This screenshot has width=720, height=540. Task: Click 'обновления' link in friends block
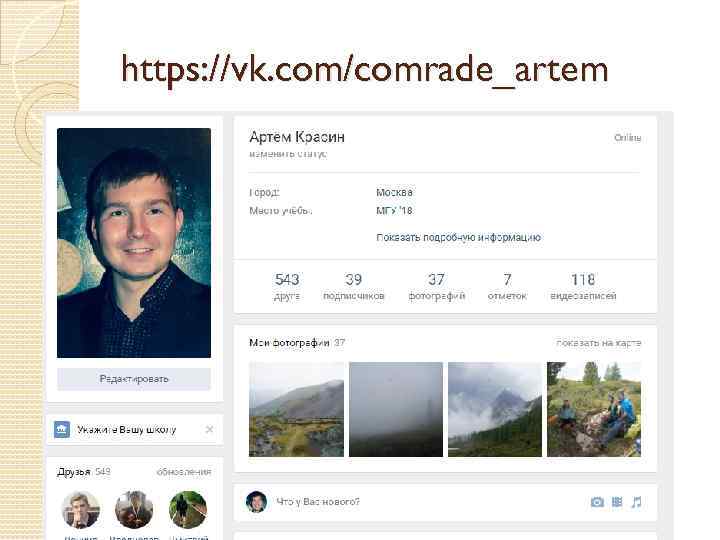(184, 472)
